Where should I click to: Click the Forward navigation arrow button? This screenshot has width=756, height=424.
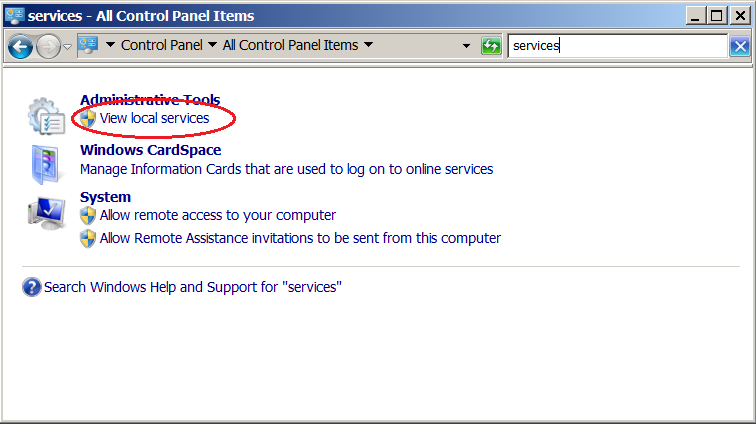click(x=47, y=46)
